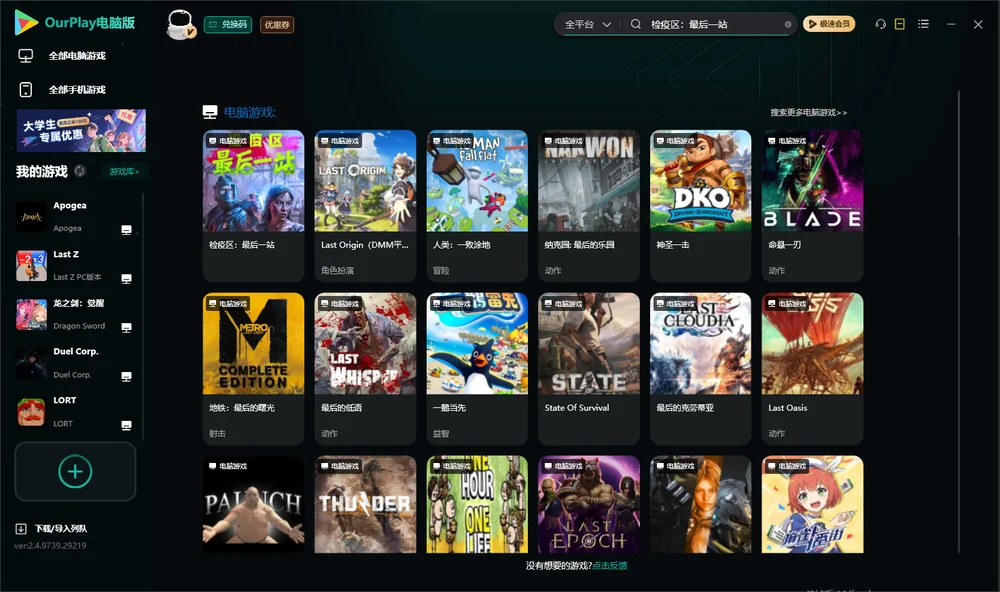The image size is (1000, 592).
Task: Click the plus icon to add a game
Action: (75, 471)
